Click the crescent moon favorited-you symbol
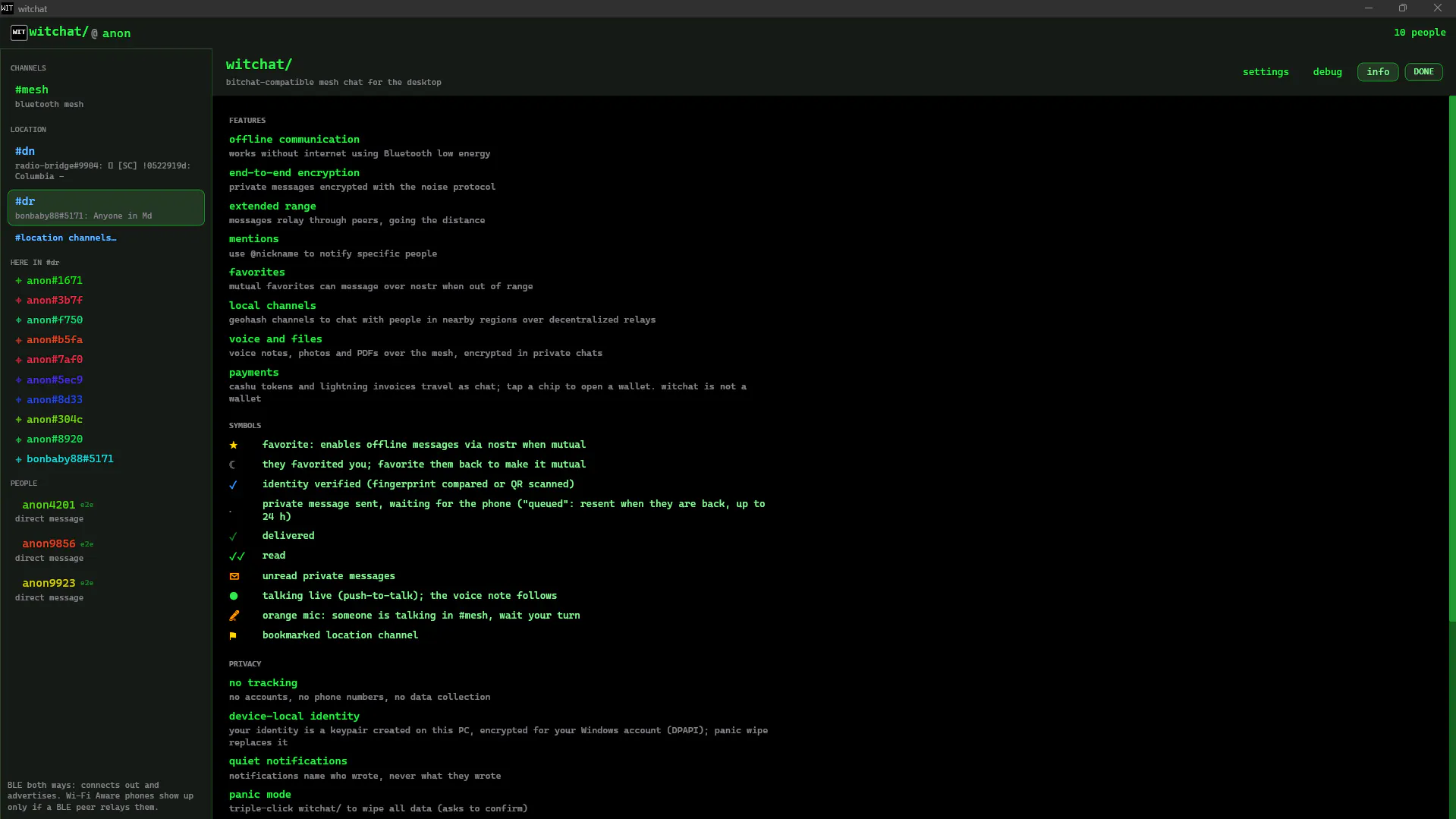1456x819 pixels. pyautogui.click(x=233, y=465)
